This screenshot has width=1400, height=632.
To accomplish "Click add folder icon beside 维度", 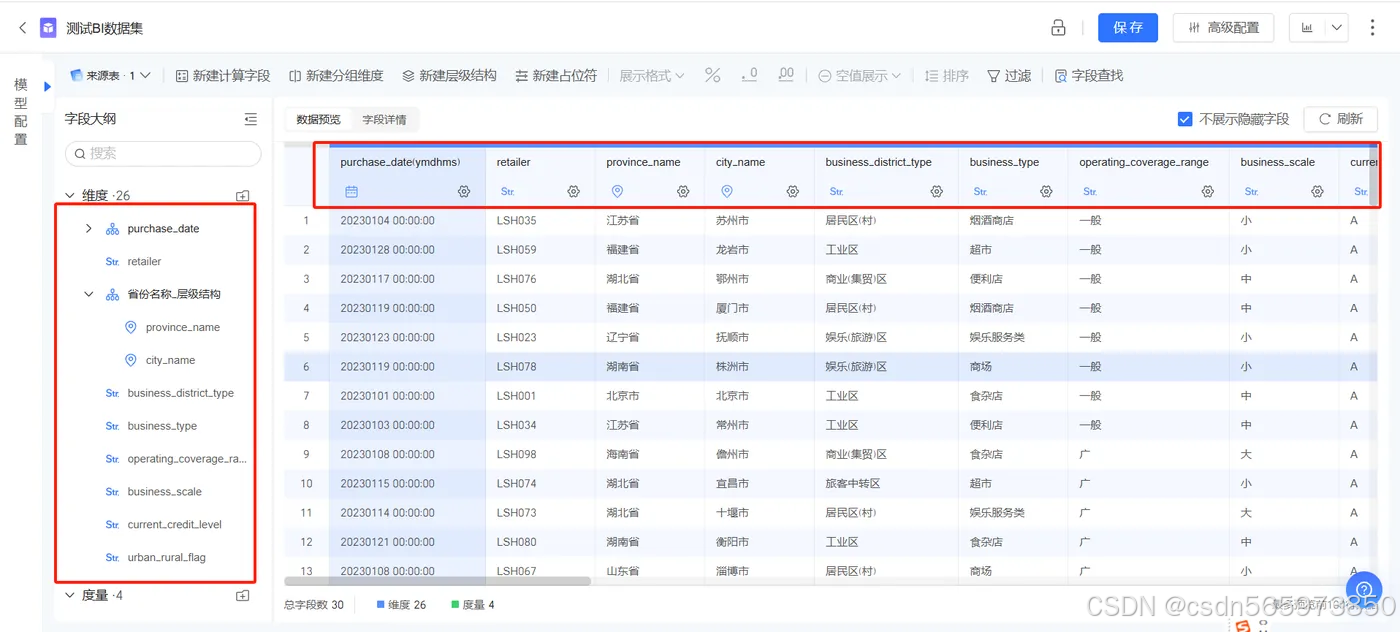I will click(x=242, y=195).
